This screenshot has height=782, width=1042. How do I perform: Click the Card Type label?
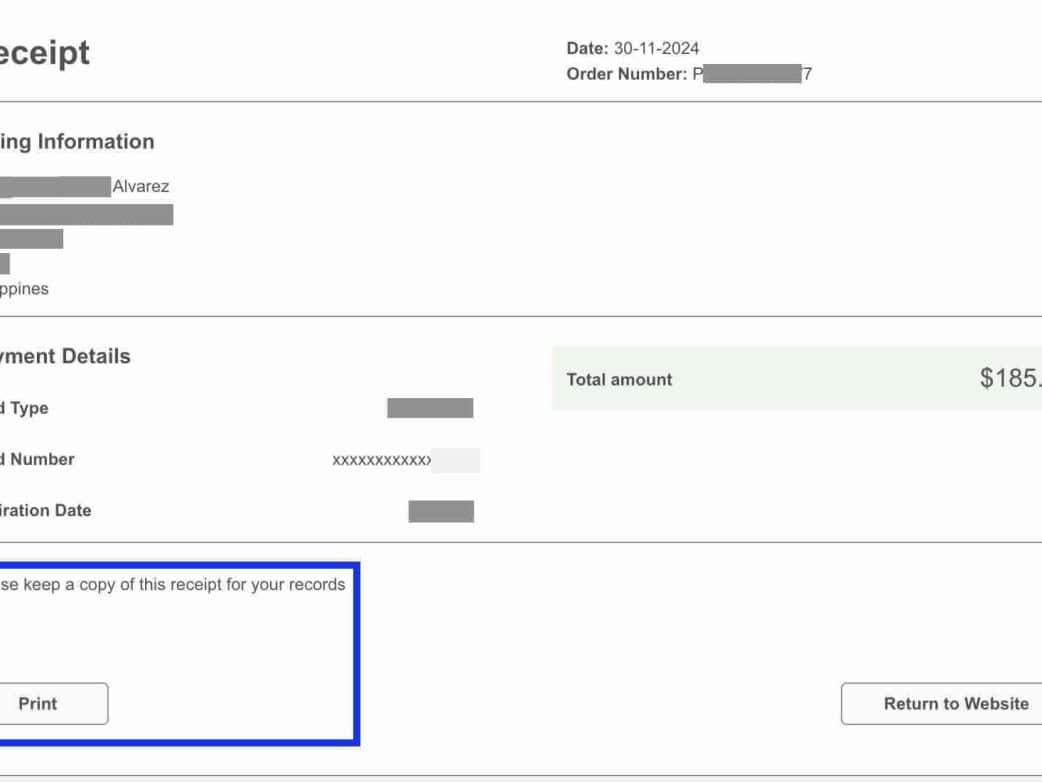pos(25,408)
